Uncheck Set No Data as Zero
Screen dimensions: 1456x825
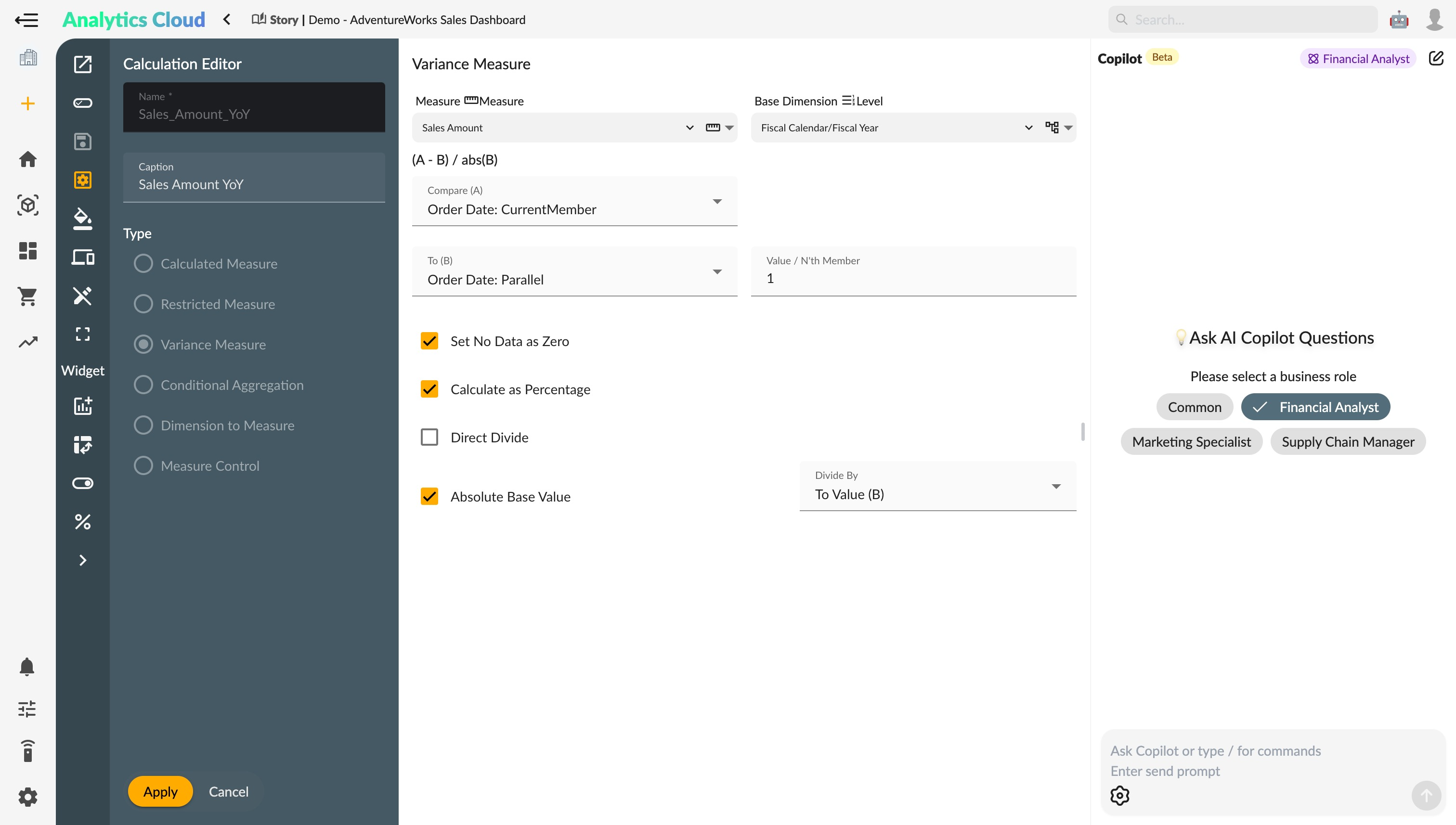click(429, 341)
